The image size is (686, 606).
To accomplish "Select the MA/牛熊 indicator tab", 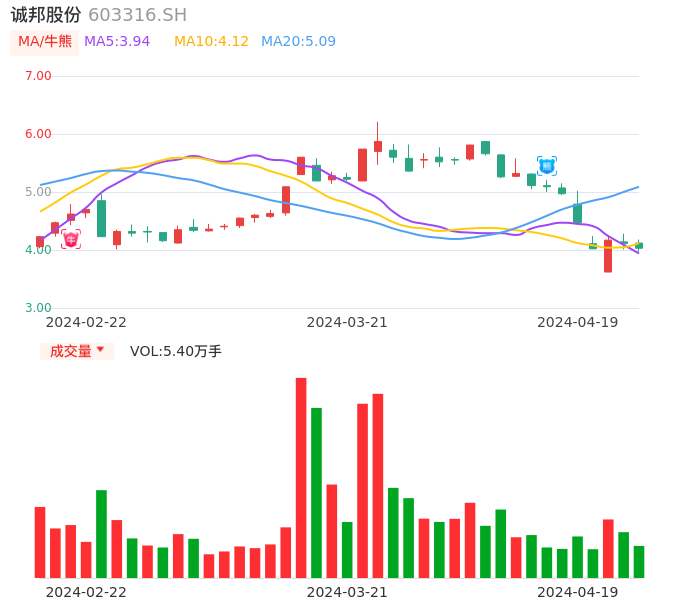I will (45, 42).
